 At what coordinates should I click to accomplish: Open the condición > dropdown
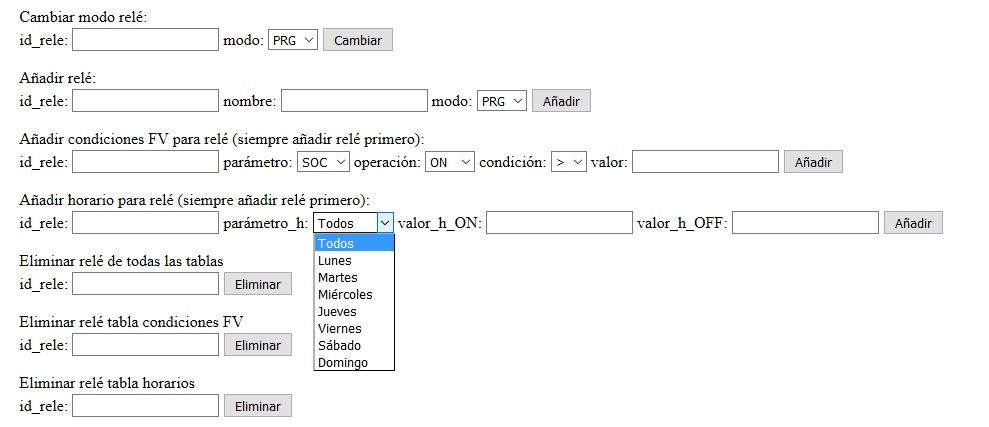[x=569, y=162]
